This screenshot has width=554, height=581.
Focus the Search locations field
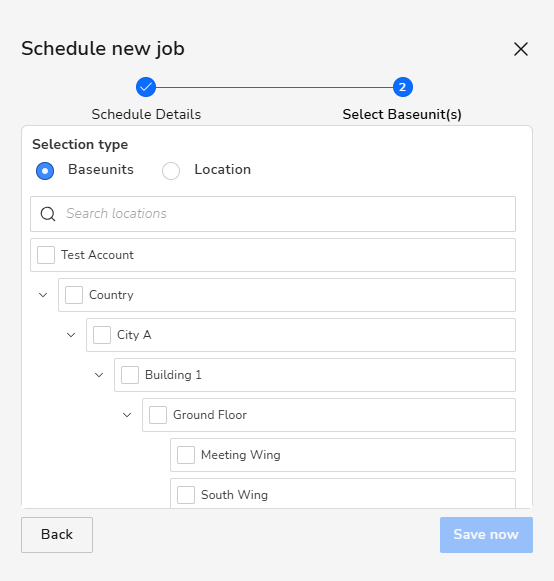point(273,214)
